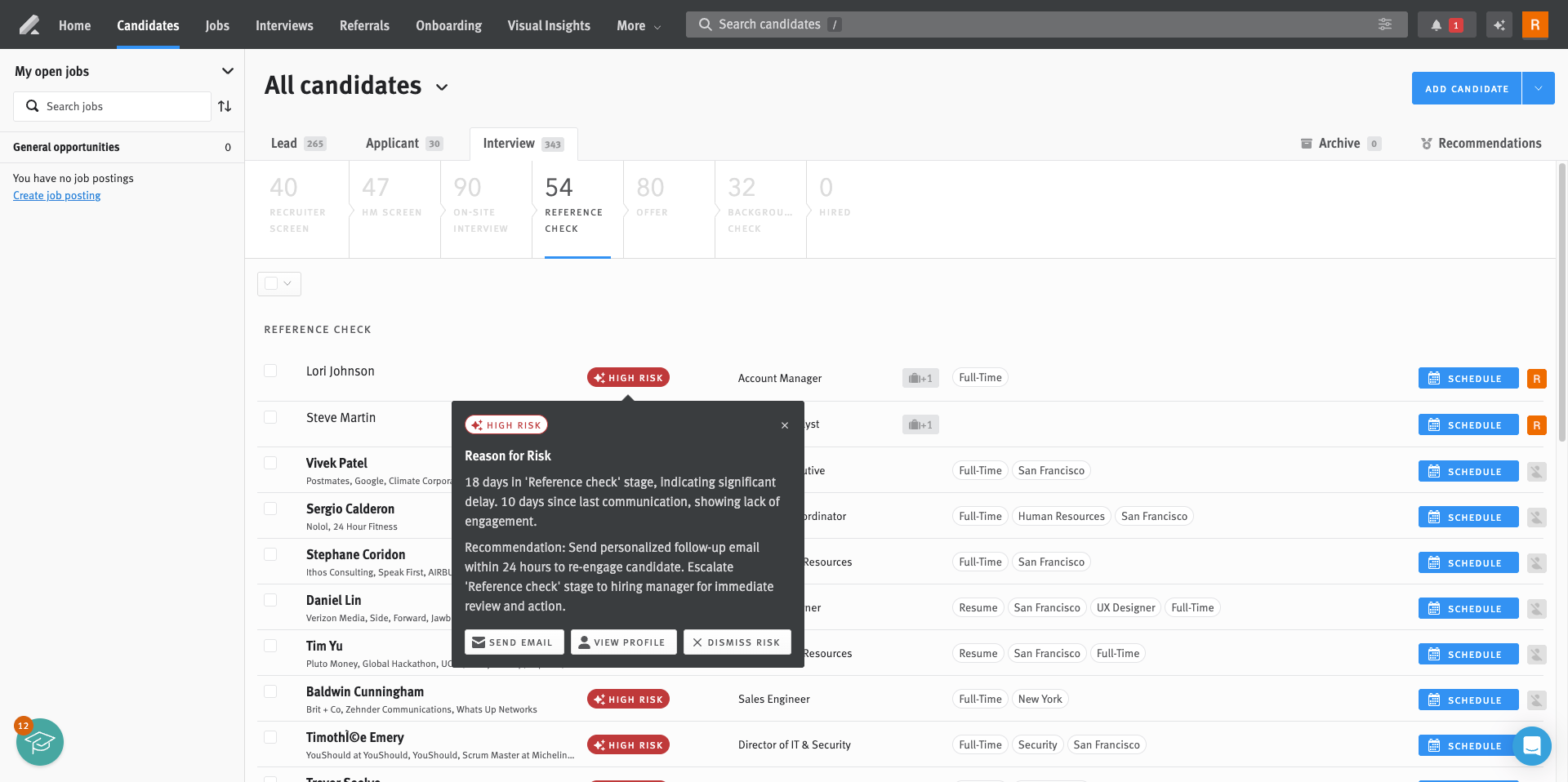This screenshot has height=782, width=1568.
Task: Open the AI sparkle assistant icon
Action: [x=1499, y=25]
